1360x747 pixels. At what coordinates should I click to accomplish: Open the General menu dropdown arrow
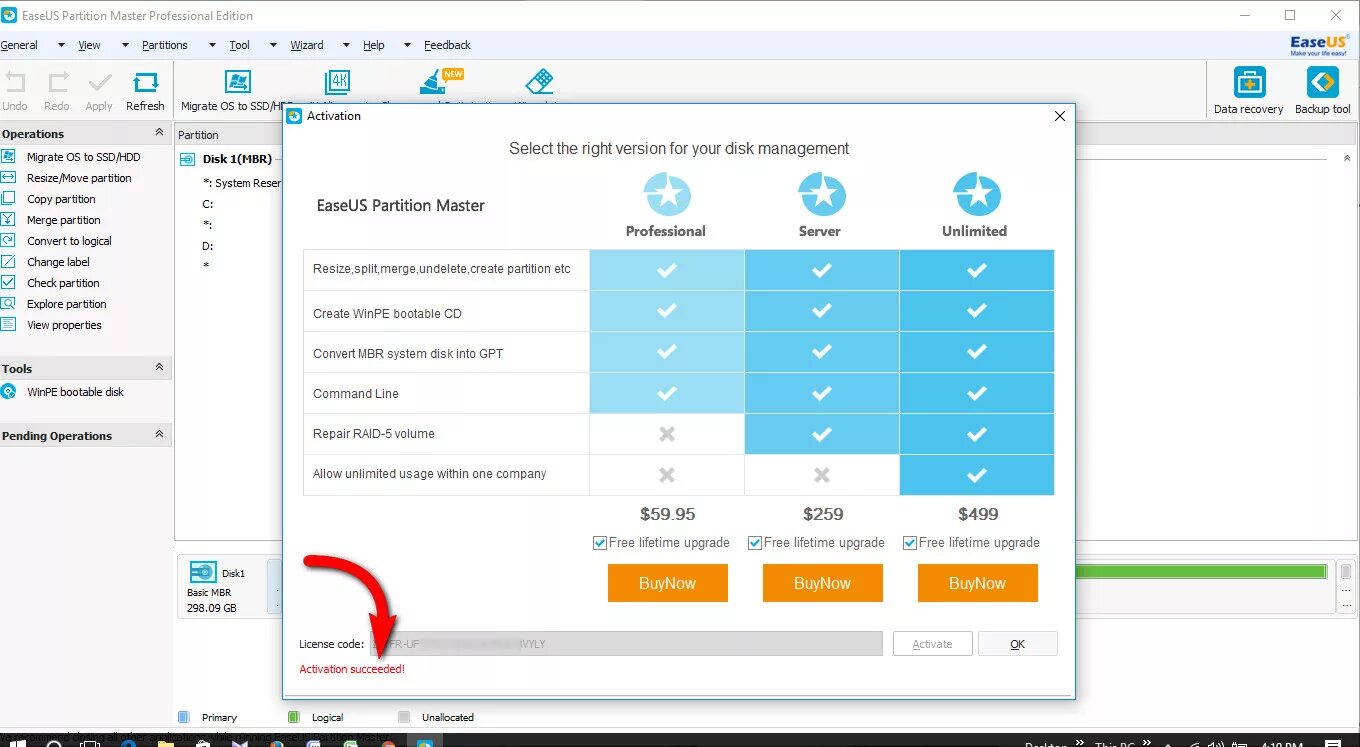61,45
